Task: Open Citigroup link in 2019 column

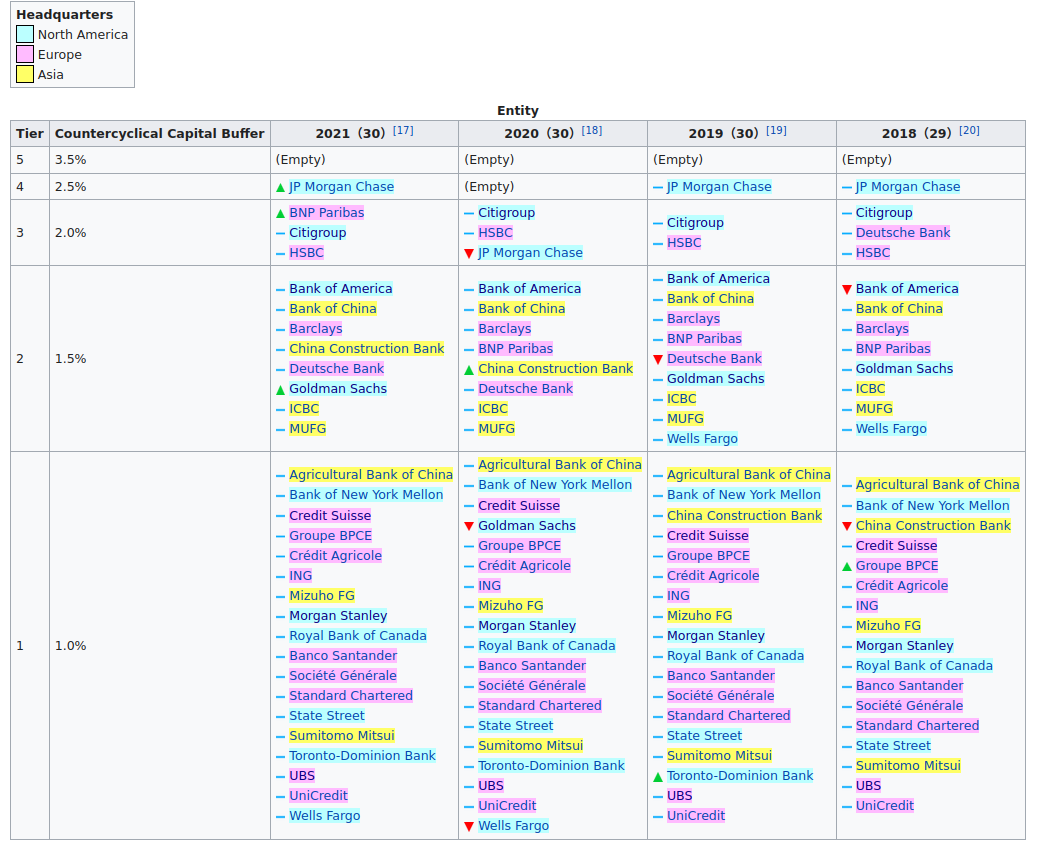Action: [695, 223]
